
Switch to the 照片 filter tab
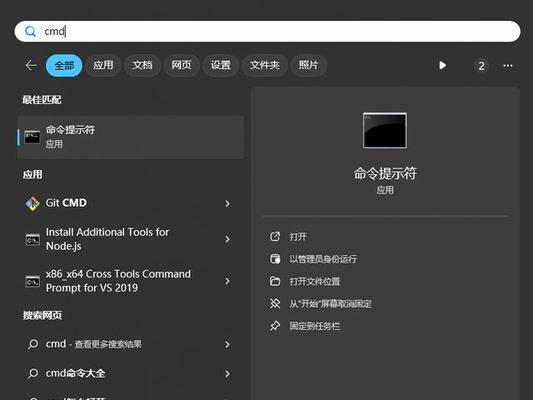click(x=308, y=65)
